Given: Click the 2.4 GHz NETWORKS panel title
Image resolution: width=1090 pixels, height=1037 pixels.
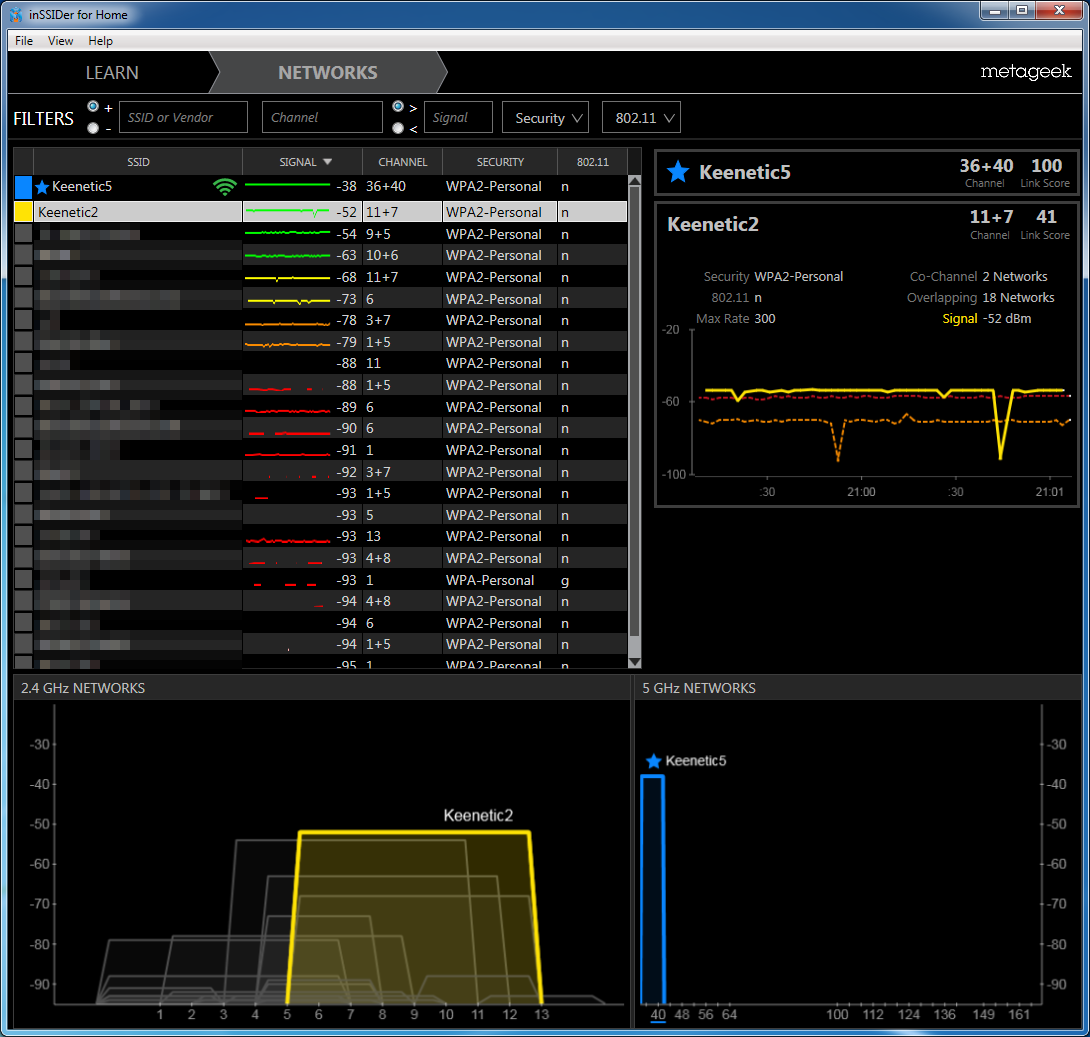Looking at the screenshot, I should coord(83,688).
